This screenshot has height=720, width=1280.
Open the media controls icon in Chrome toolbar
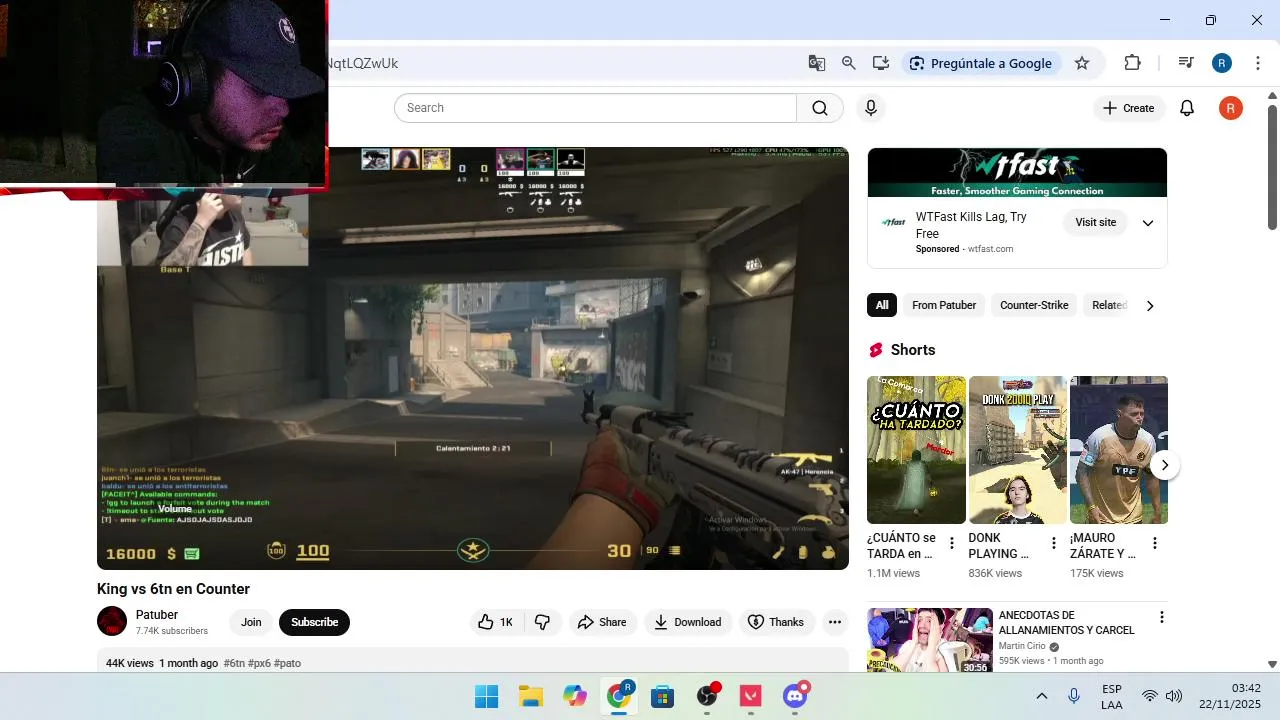[x=1186, y=63]
